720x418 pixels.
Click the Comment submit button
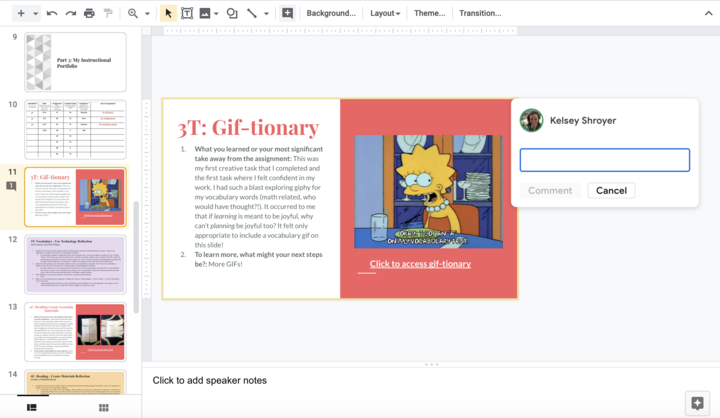[x=550, y=191]
